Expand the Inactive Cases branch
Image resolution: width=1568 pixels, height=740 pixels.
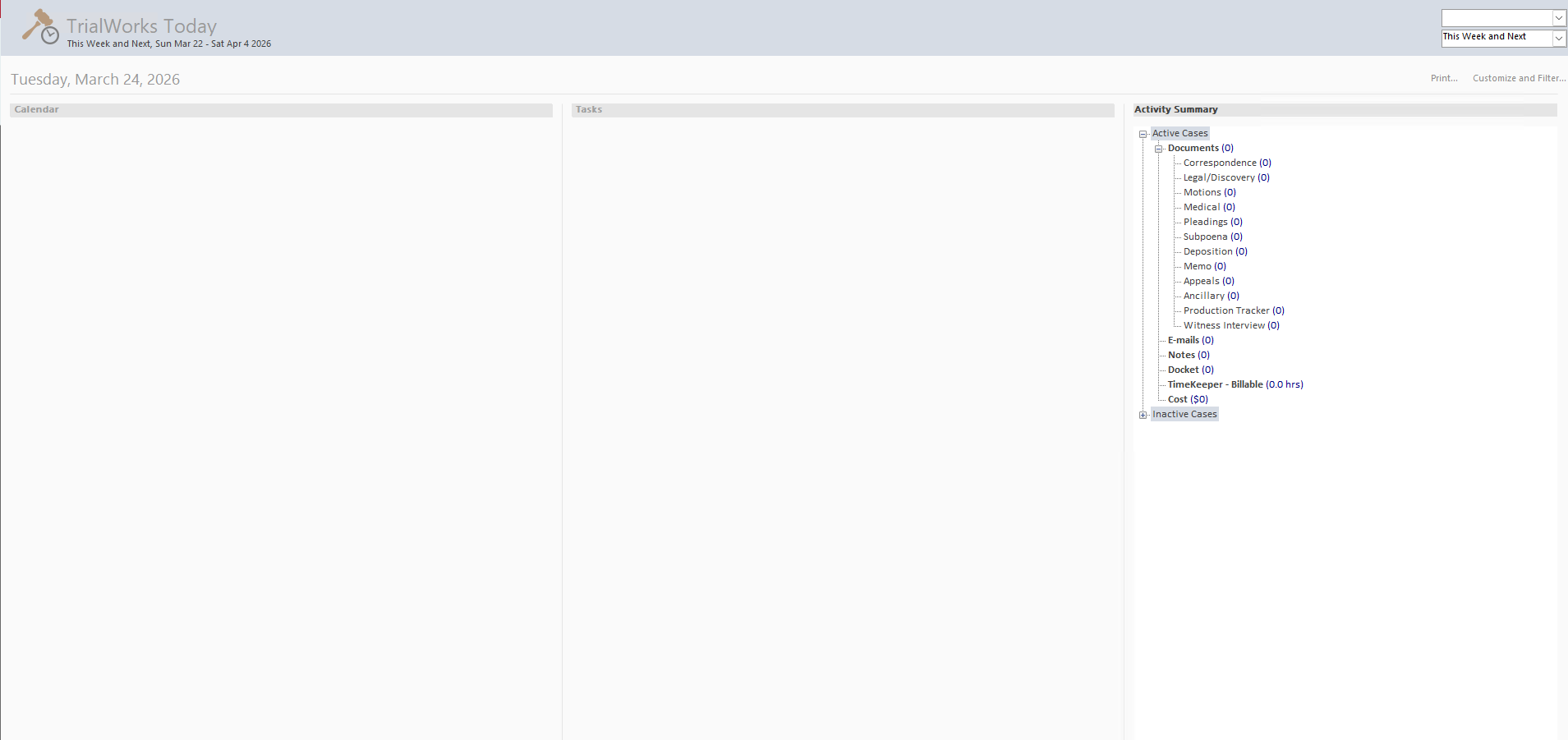(1143, 415)
